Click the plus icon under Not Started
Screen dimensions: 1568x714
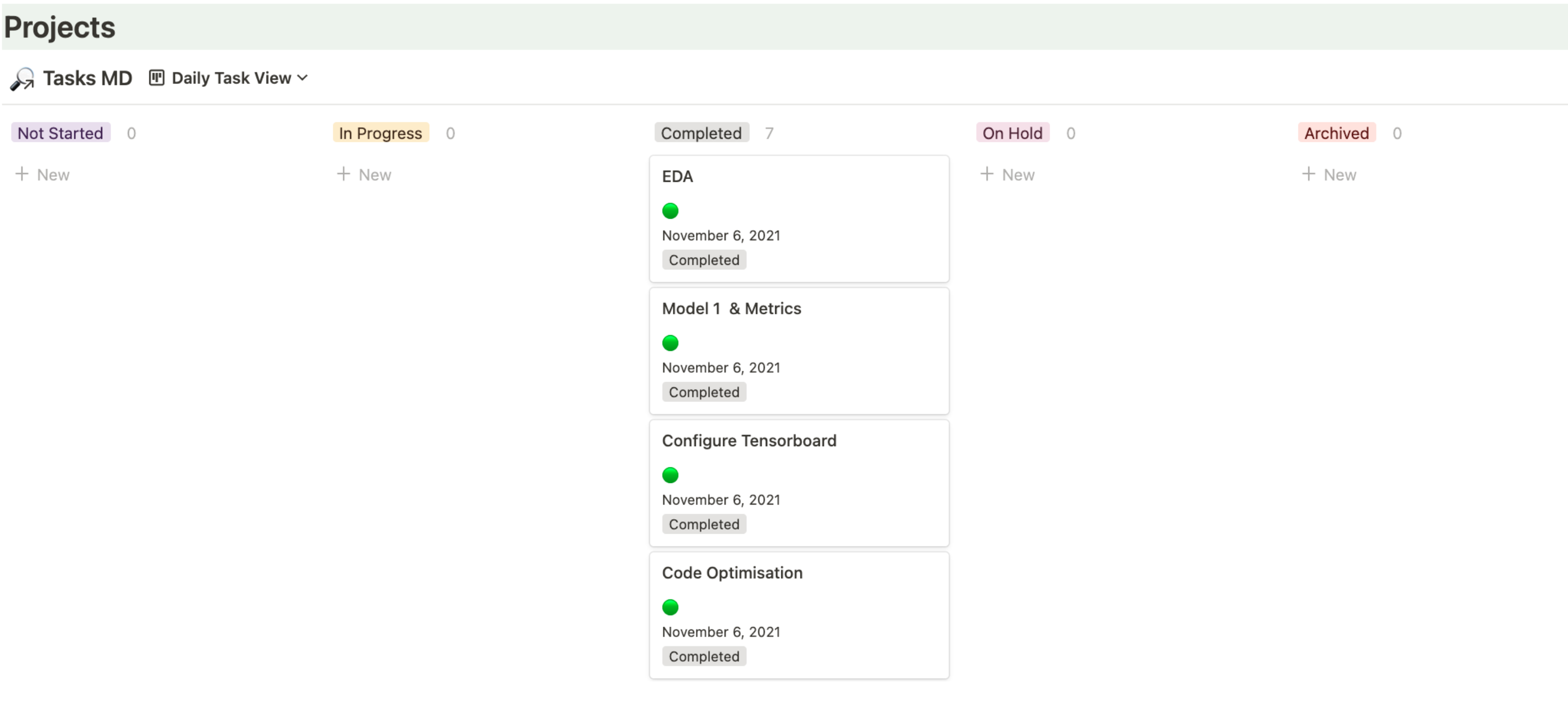coord(22,174)
